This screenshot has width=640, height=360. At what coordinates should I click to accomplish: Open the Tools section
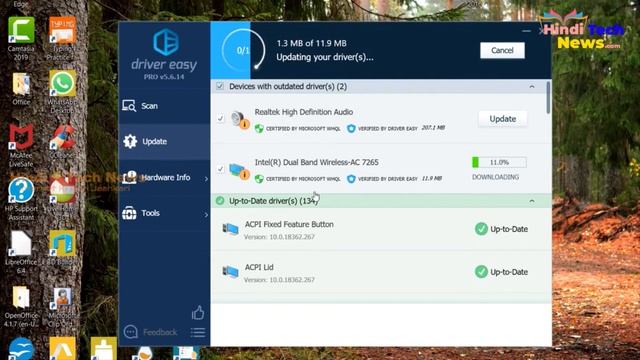click(164, 213)
